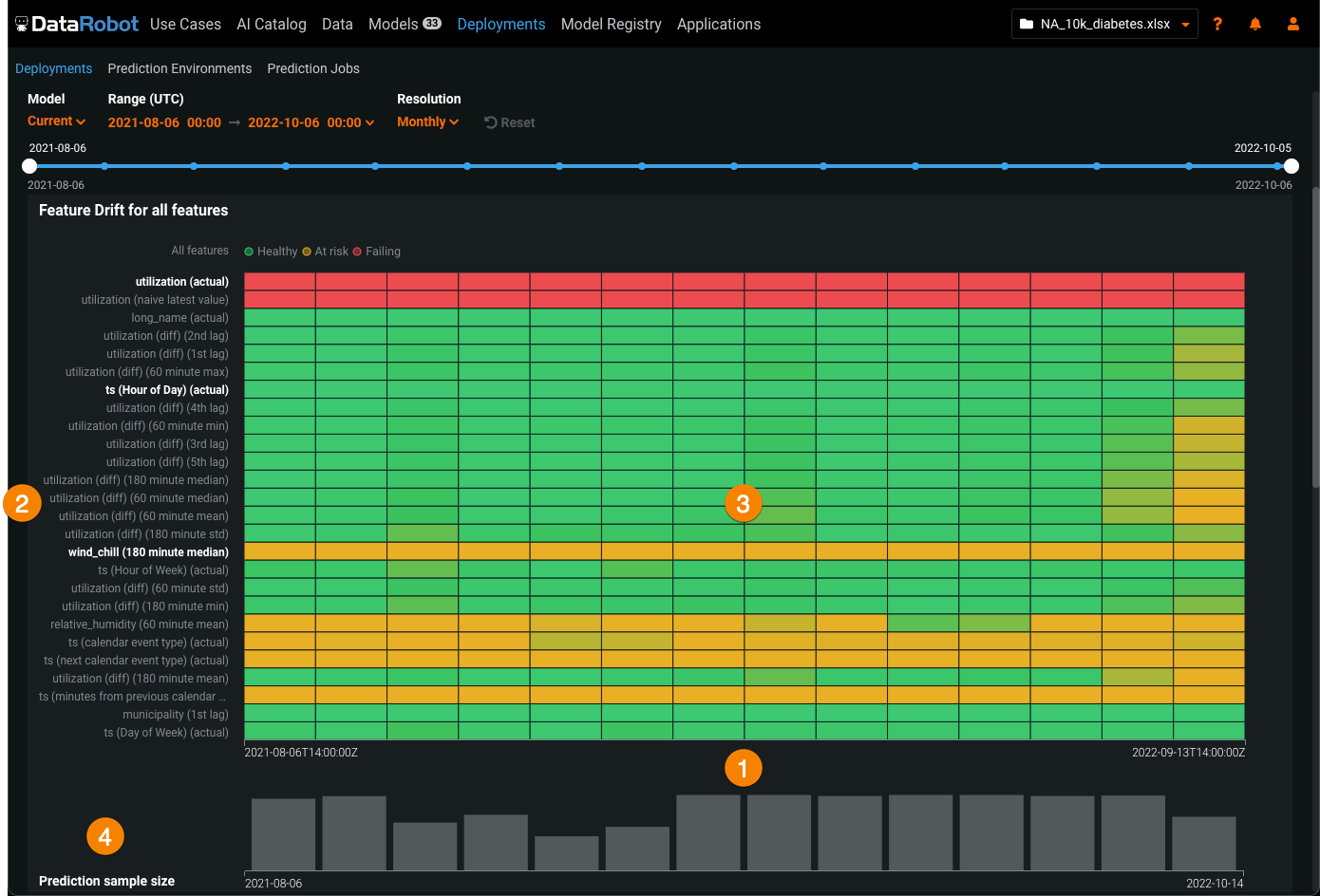The width and height of the screenshot is (1320, 896).
Task: Open the user profile icon
Action: [x=1292, y=25]
